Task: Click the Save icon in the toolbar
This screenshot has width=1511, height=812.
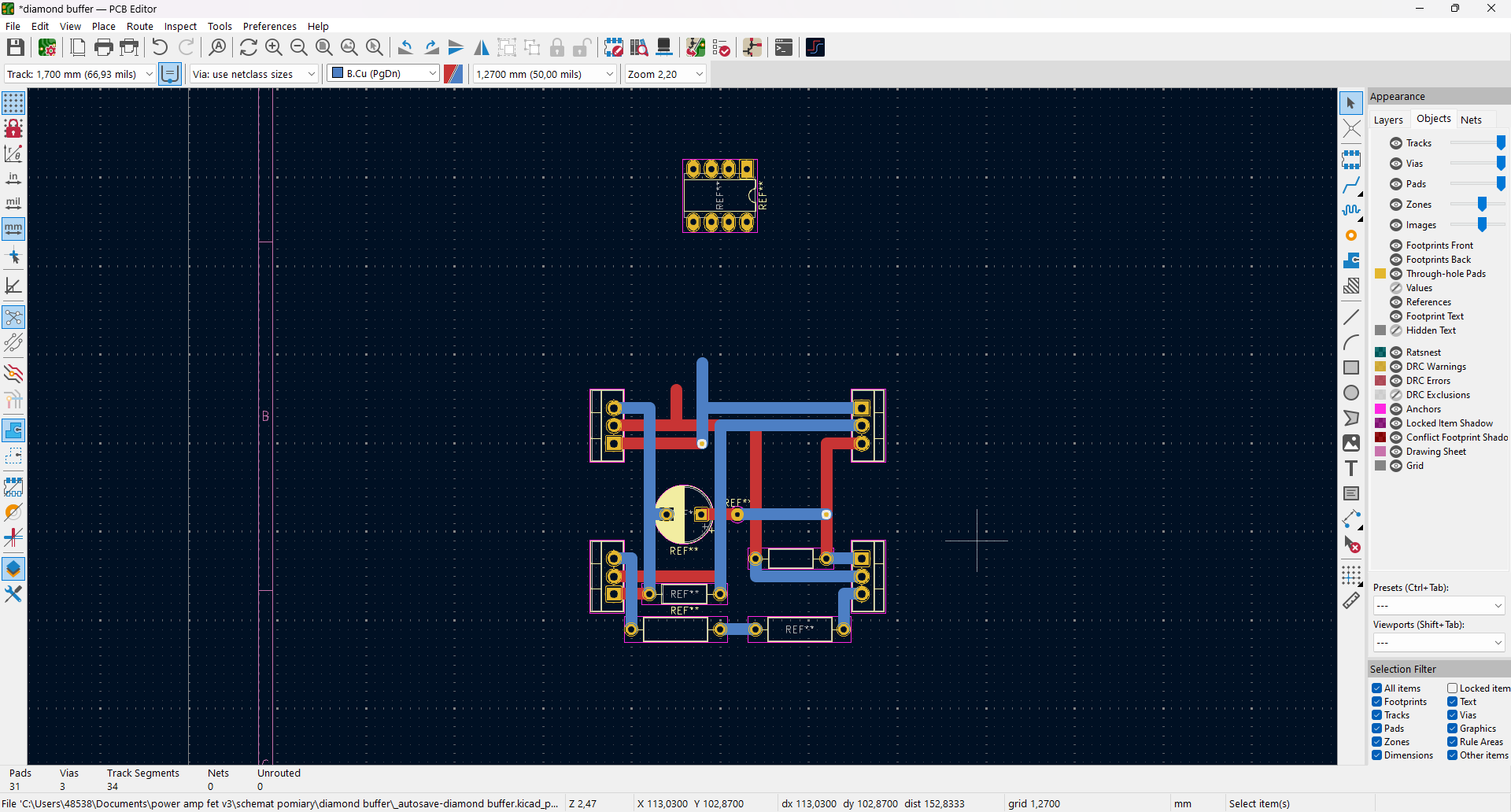Action: [15, 47]
